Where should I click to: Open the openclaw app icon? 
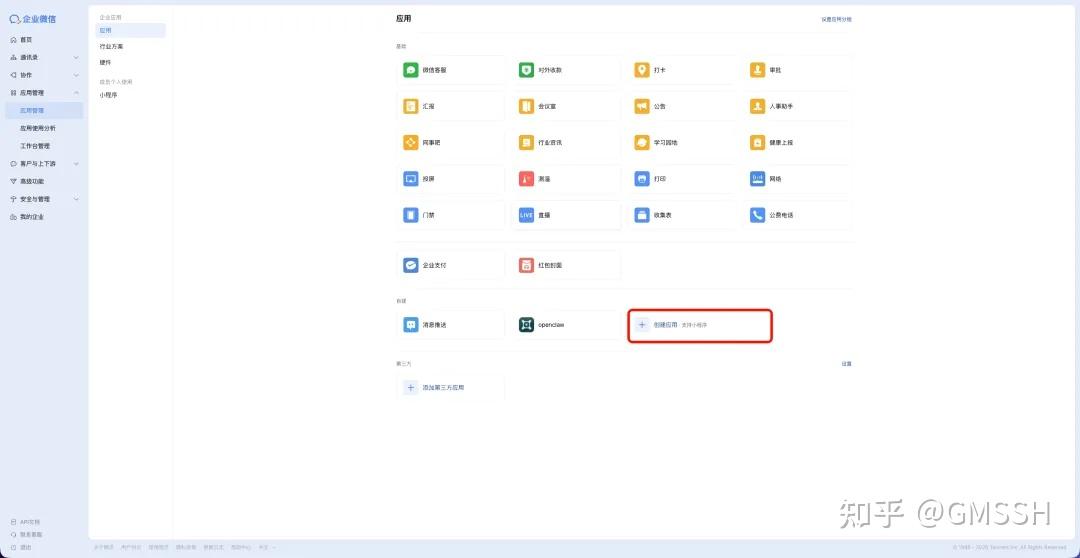click(x=526, y=324)
